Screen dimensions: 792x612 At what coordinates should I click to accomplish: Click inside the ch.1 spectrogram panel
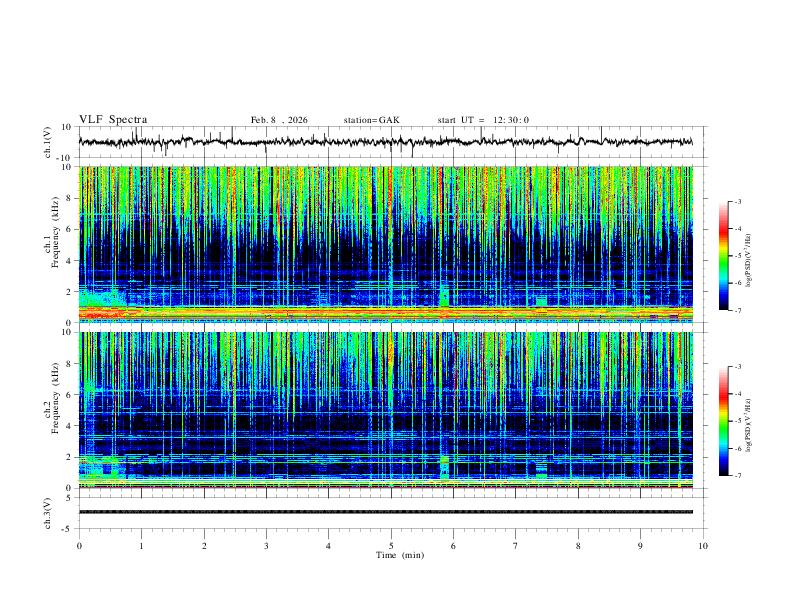point(385,244)
